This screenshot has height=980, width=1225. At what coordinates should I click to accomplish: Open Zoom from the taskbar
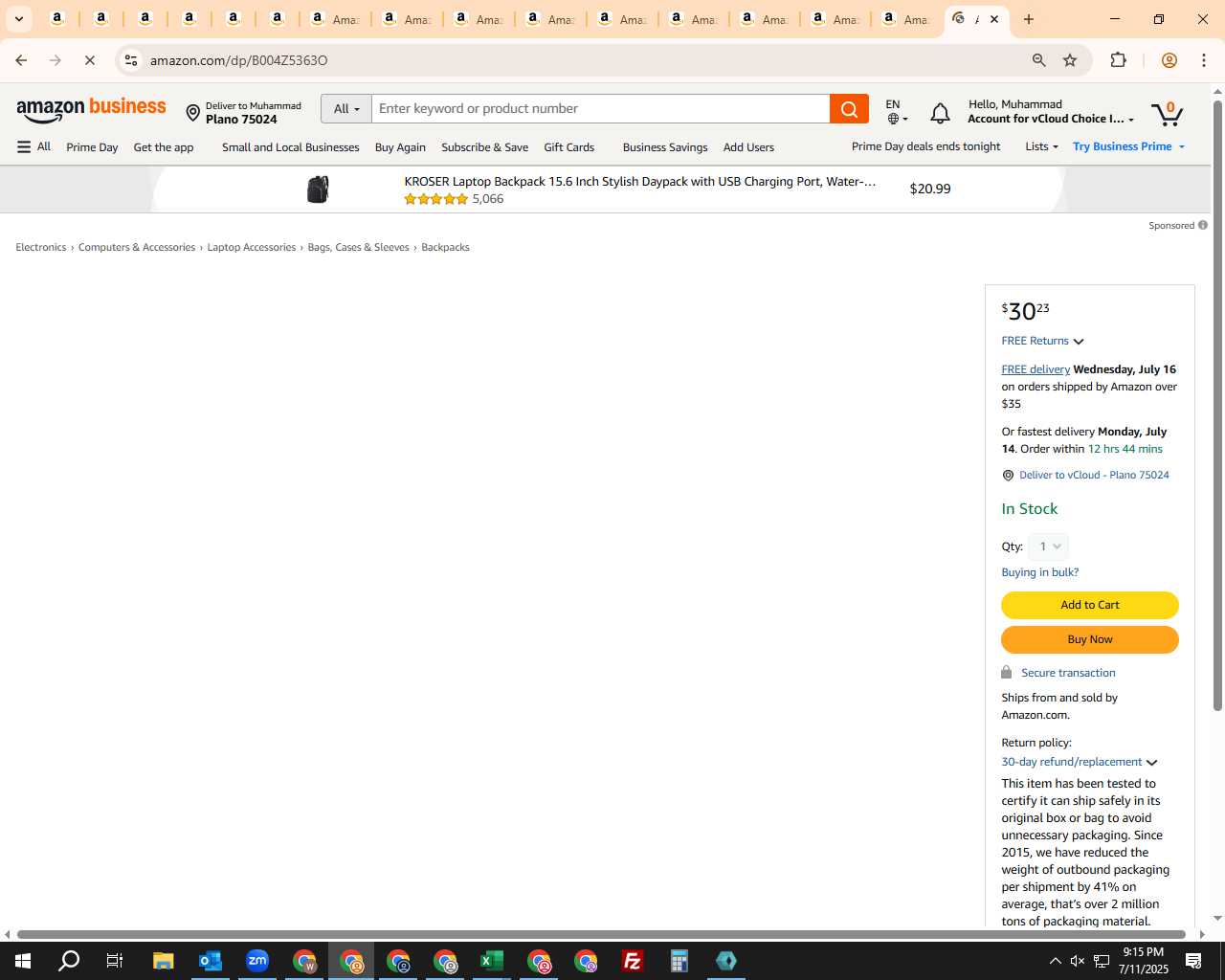click(256, 961)
